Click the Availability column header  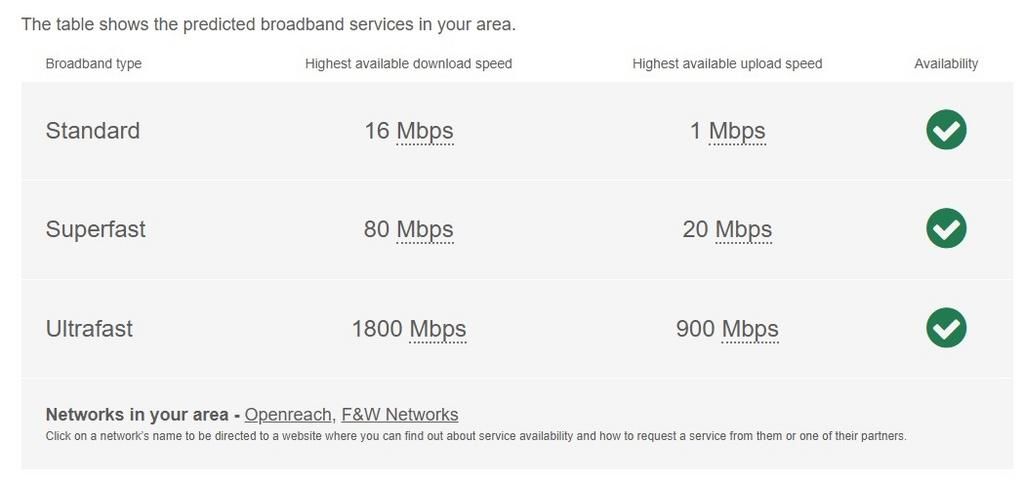(x=946, y=64)
